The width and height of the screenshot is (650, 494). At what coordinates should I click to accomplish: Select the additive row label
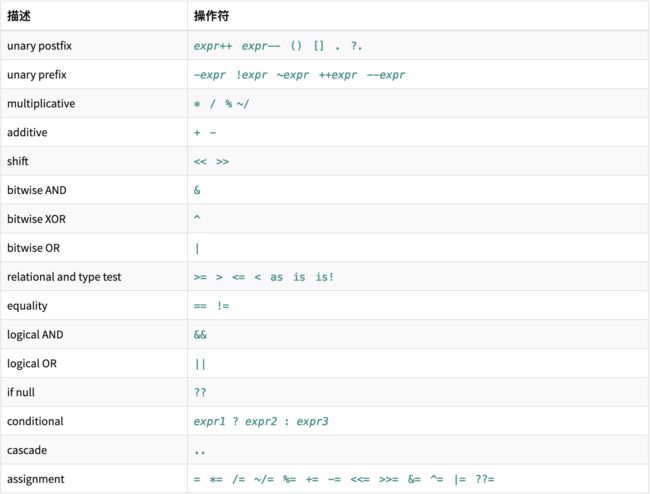point(27,132)
